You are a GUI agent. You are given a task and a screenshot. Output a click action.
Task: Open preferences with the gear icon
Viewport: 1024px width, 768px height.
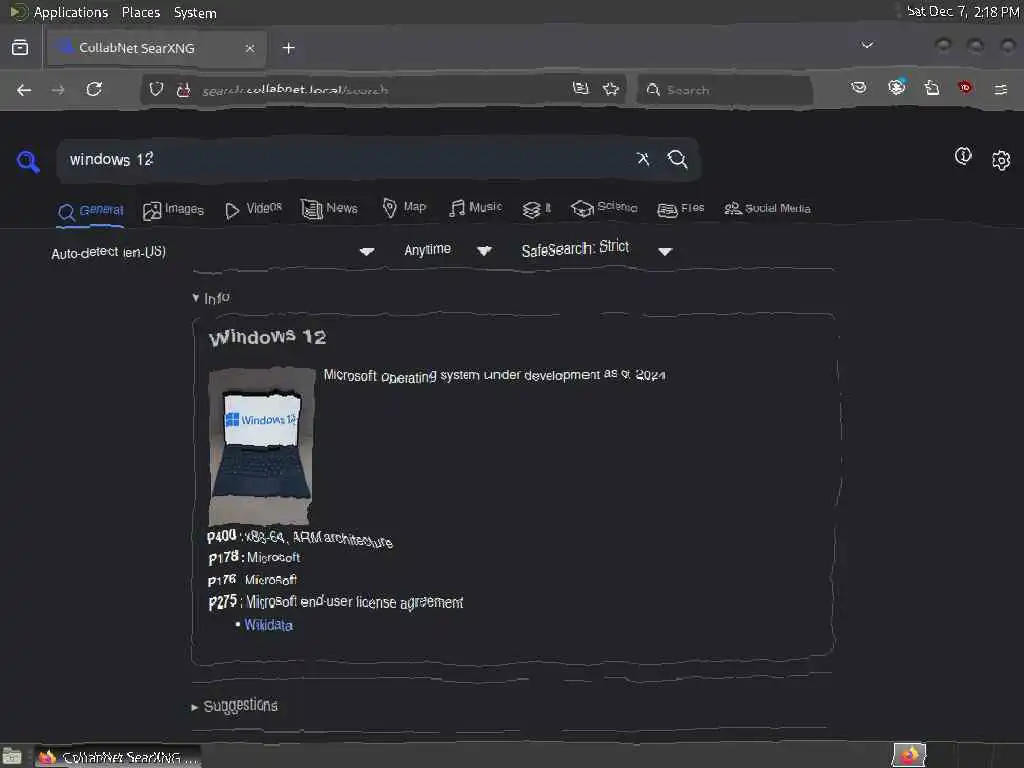[x=1000, y=160]
